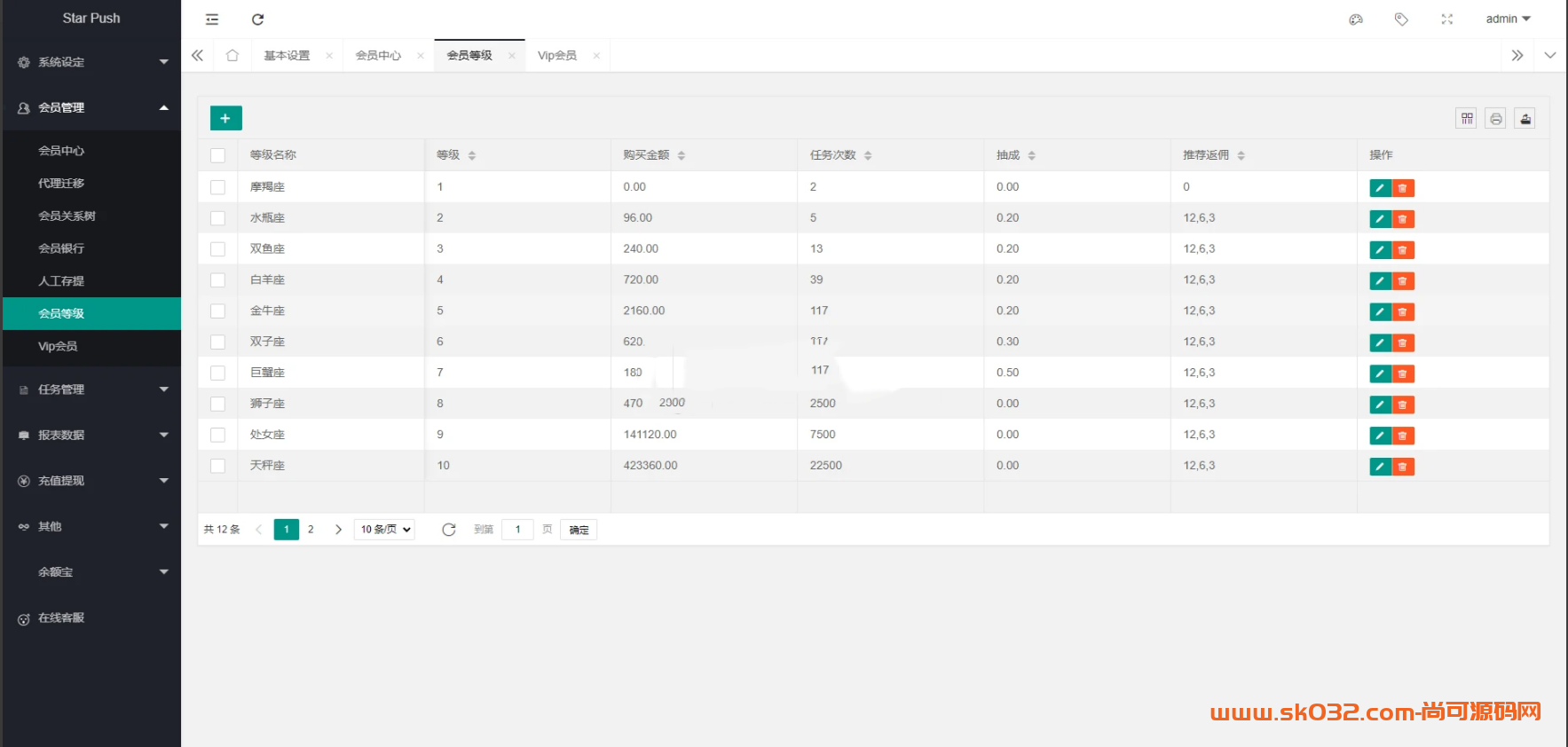The width and height of the screenshot is (1568, 747).
Task: Check the 金牛座 row checkbox
Action: coord(217,311)
